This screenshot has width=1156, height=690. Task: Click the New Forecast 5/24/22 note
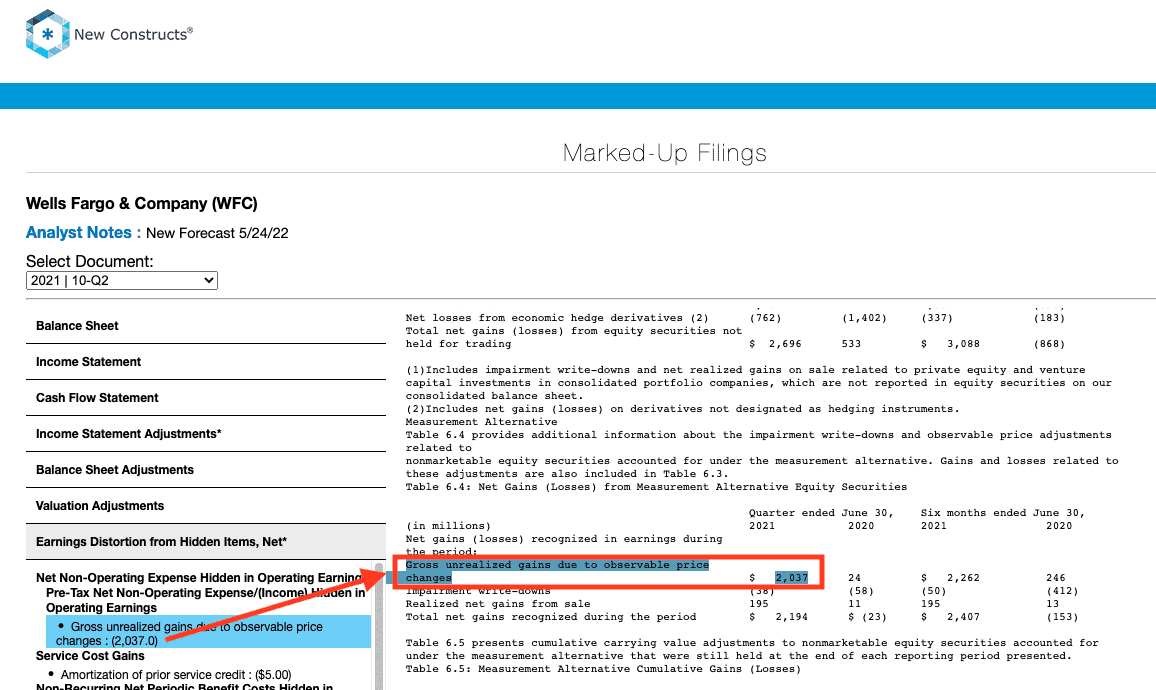pyautogui.click(x=217, y=234)
